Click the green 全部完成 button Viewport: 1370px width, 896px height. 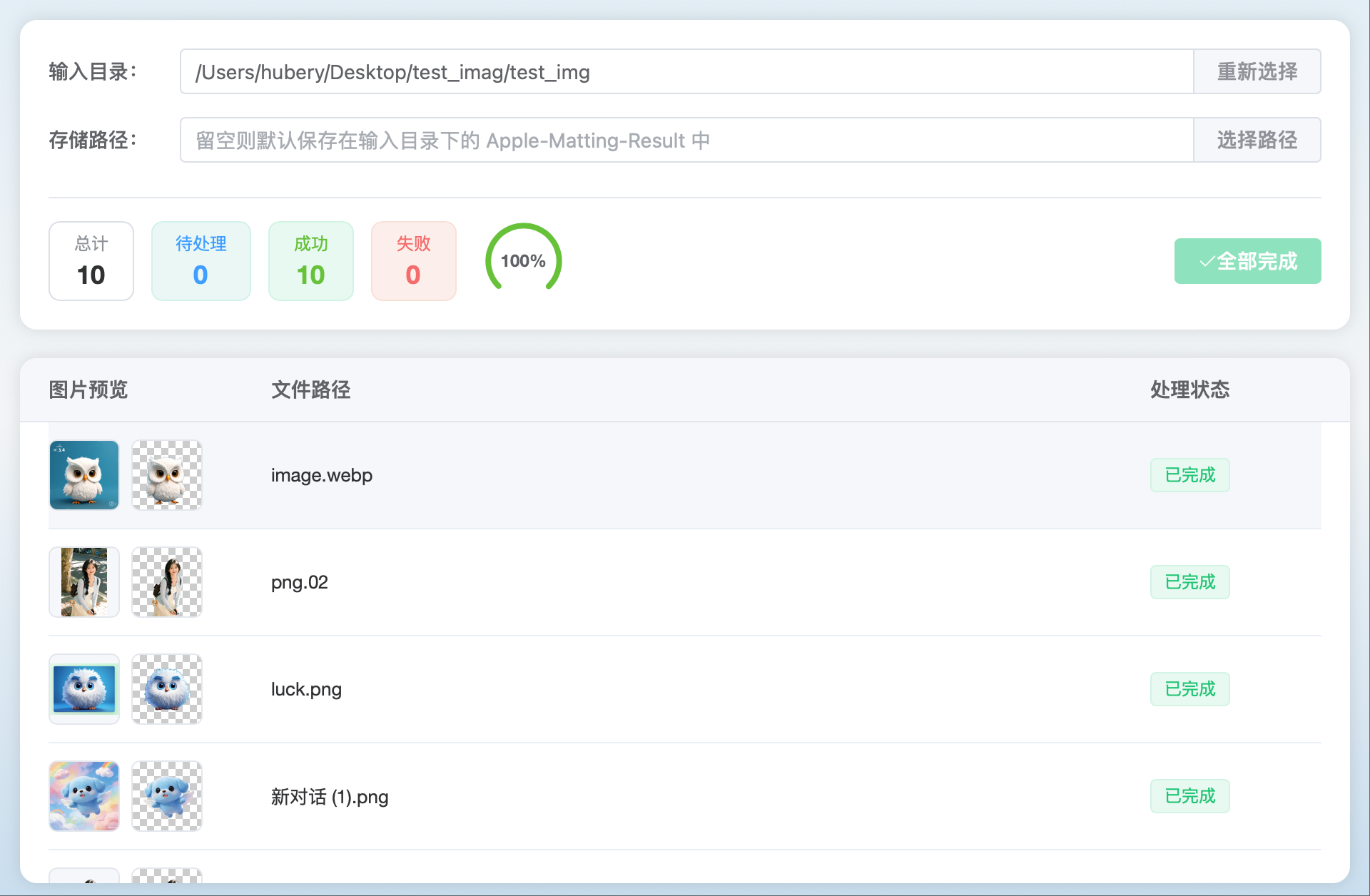click(x=1247, y=261)
